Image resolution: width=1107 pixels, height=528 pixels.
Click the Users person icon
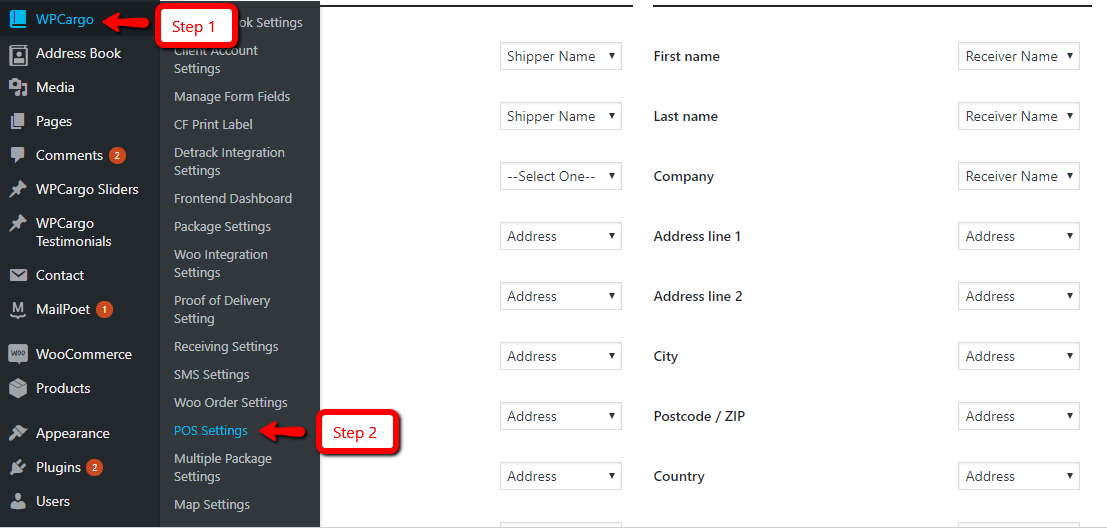pos(18,501)
